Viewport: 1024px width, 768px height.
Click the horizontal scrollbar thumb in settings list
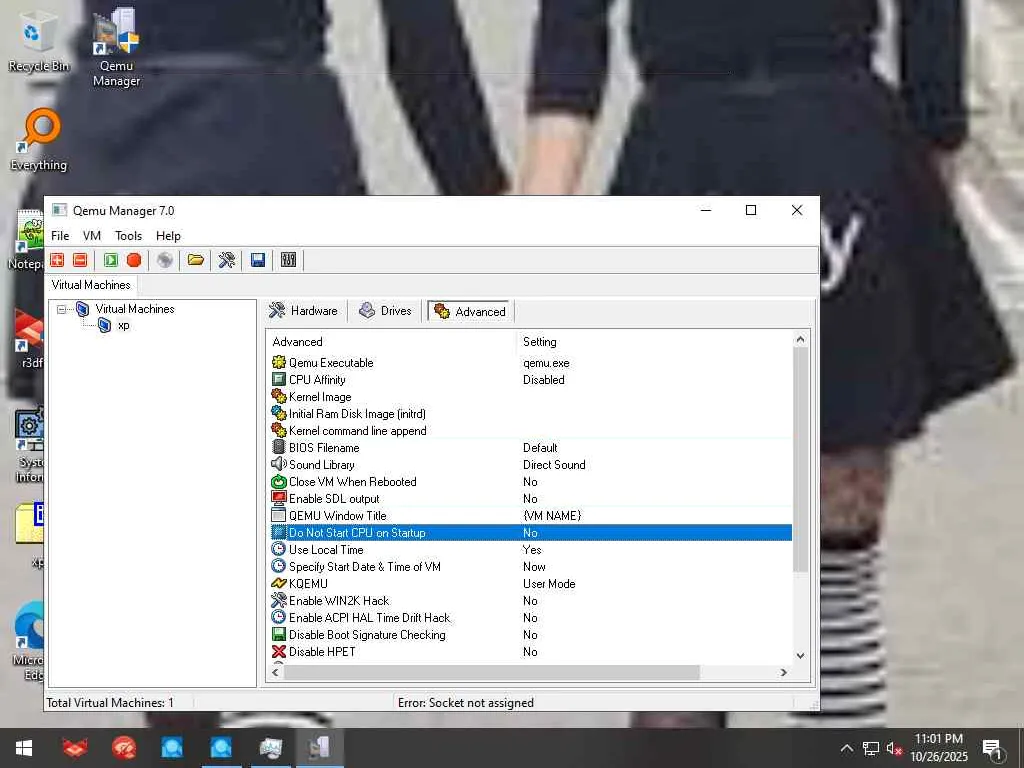[492, 672]
